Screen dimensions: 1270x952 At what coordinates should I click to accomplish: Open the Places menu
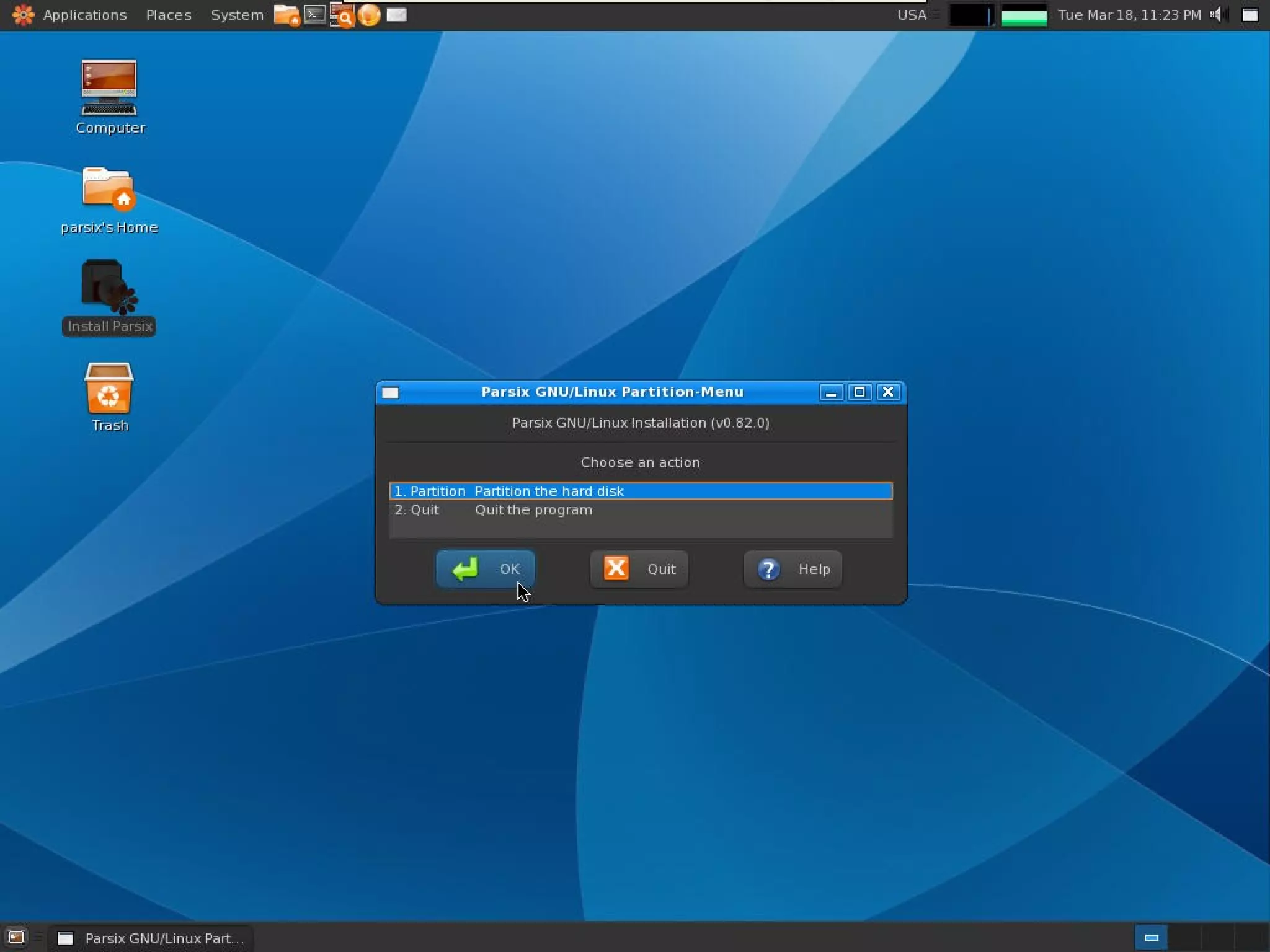pyautogui.click(x=169, y=15)
